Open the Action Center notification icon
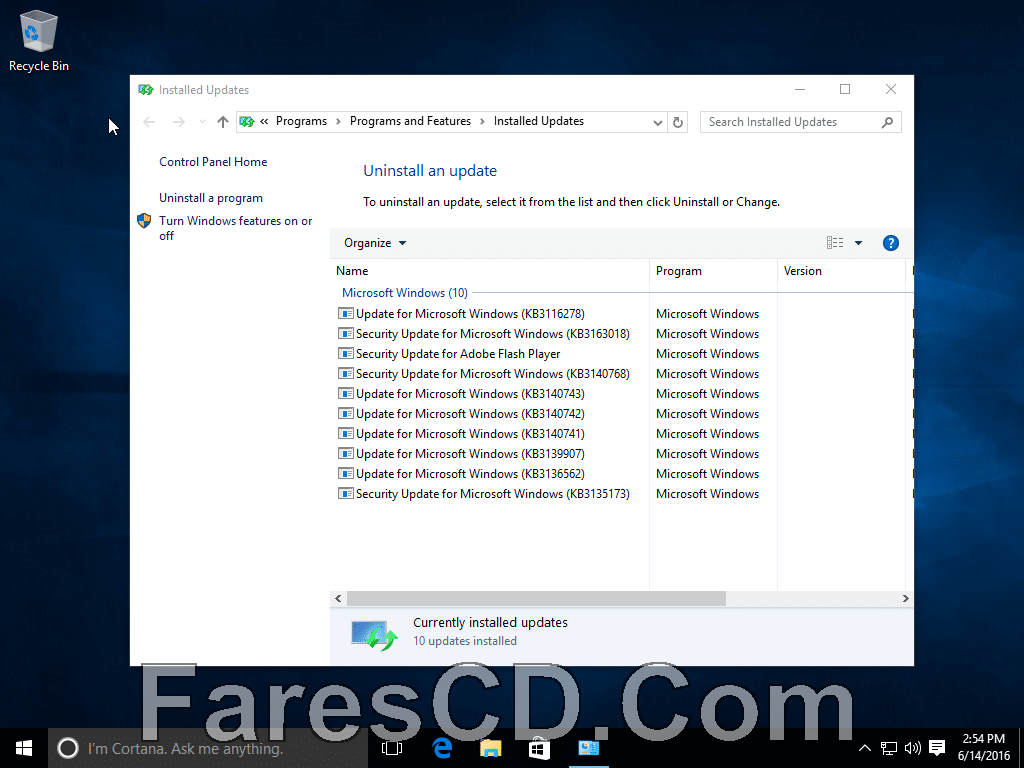The image size is (1024, 768). click(x=937, y=748)
